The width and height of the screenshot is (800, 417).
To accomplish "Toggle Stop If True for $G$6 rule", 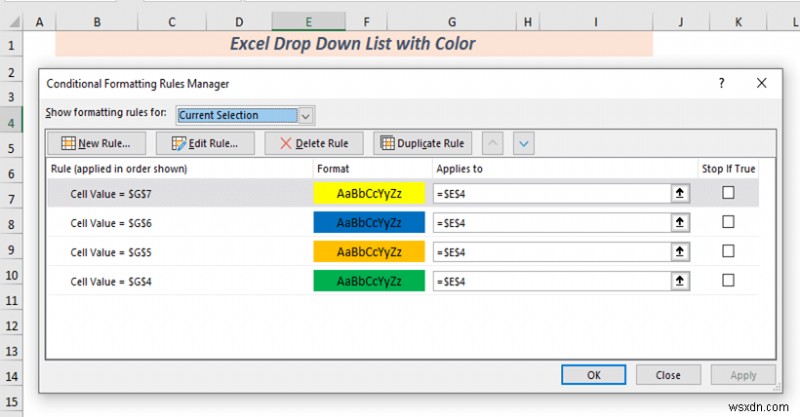I will click(728, 222).
